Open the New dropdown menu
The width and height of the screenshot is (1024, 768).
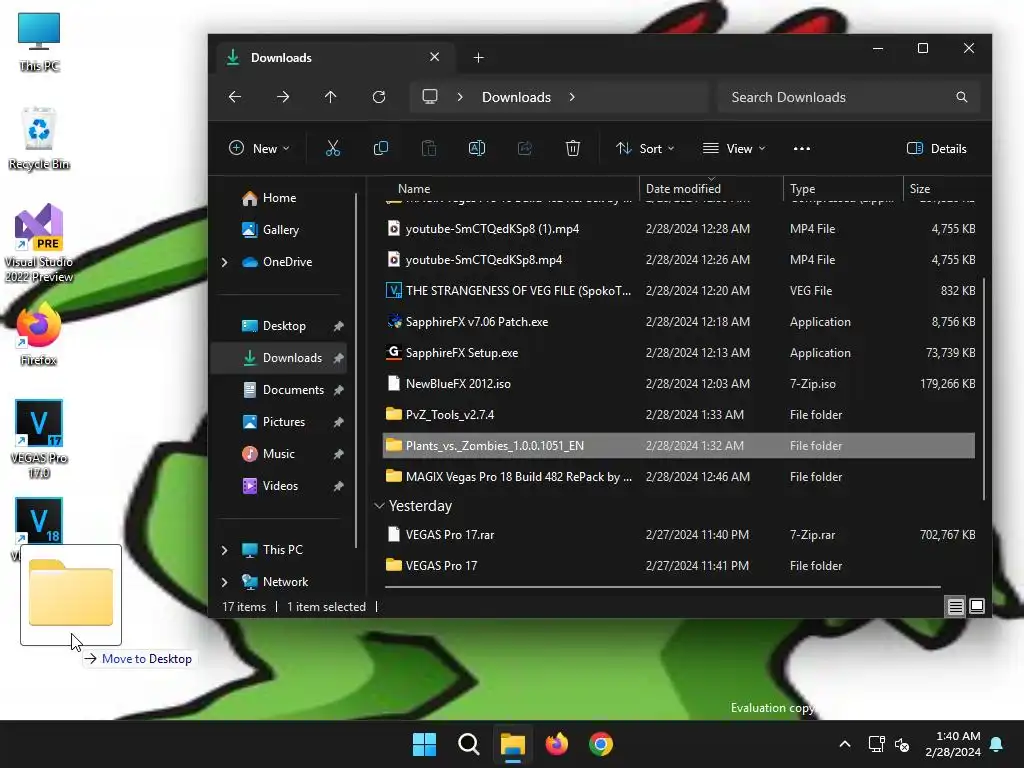point(259,148)
